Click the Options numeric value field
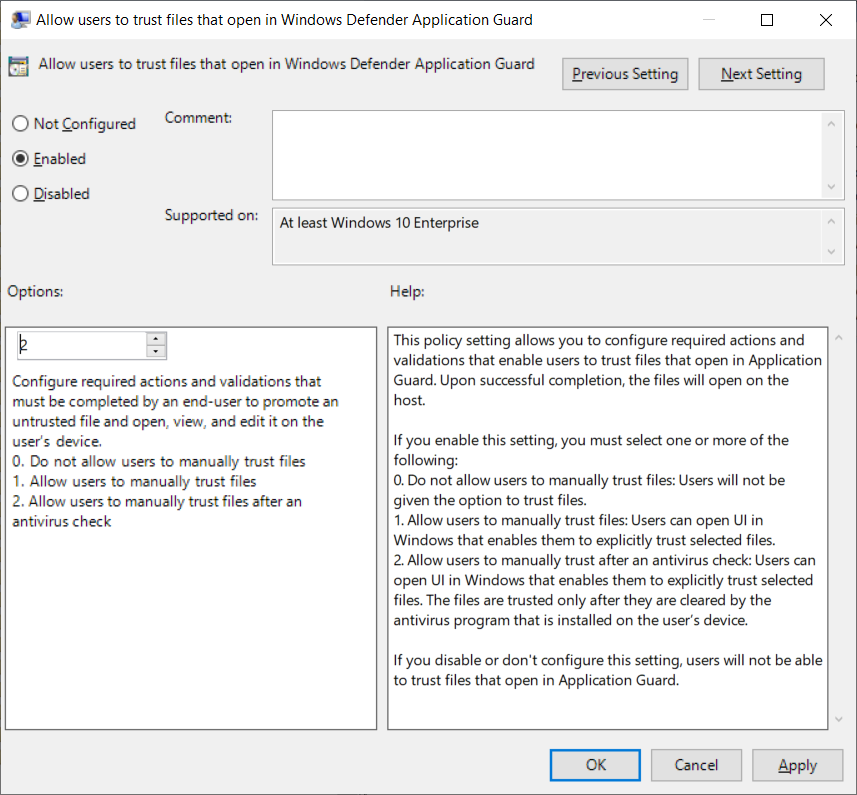Screen dimensions: 857x795 82,345
